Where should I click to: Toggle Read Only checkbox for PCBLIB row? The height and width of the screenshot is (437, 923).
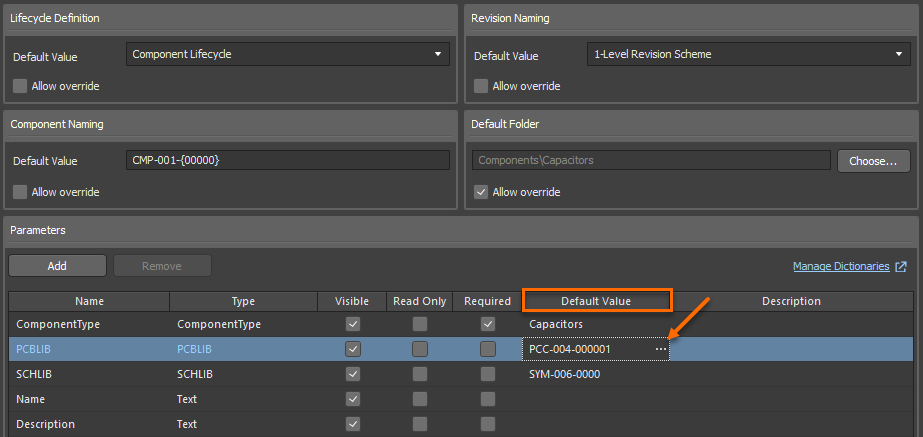pyautogui.click(x=420, y=349)
